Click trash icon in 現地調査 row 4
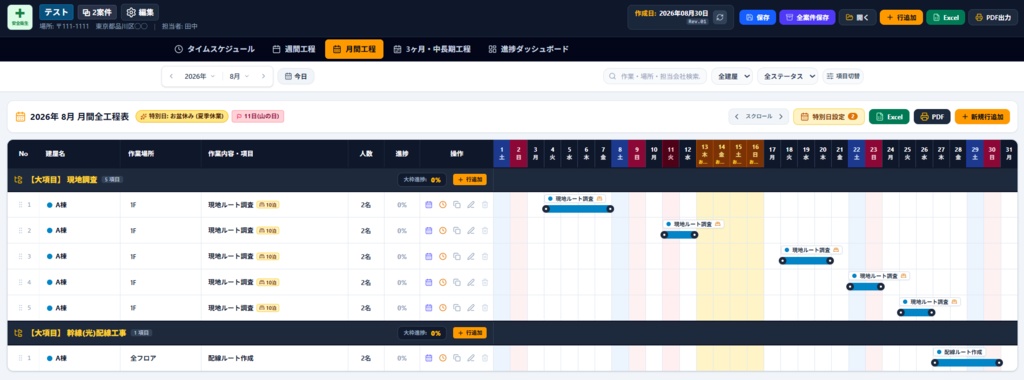Viewport: 1024px width, 380px height. click(485, 282)
